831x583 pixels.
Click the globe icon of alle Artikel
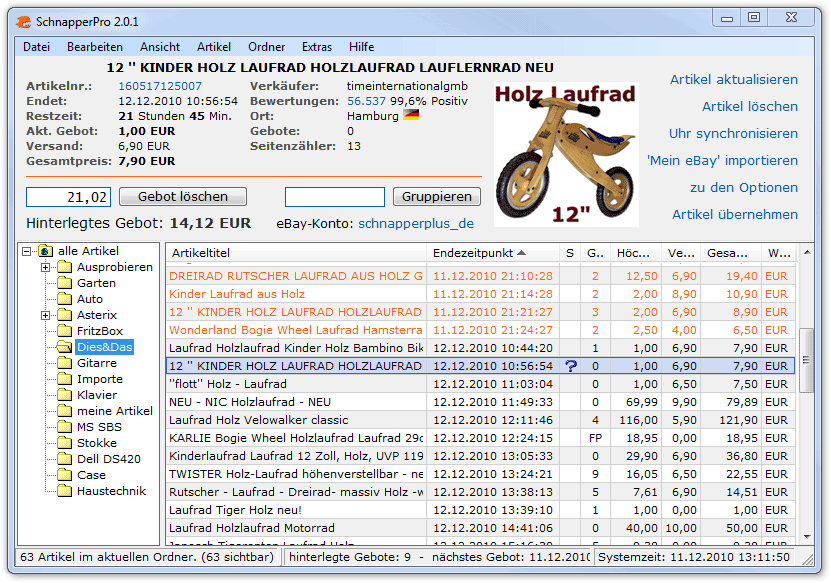[x=45, y=251]
